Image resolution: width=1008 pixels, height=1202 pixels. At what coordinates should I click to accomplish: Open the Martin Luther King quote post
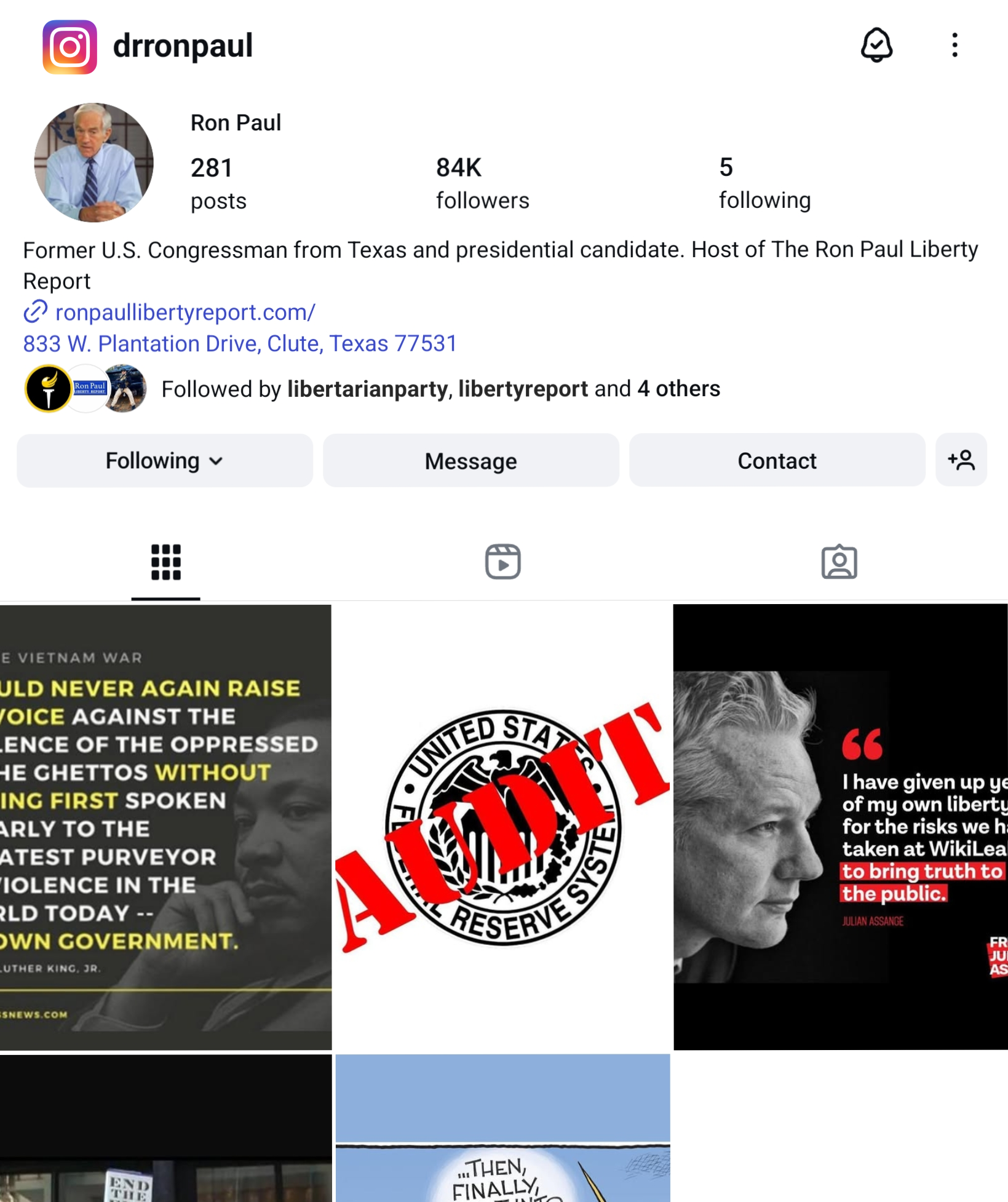(x=166, y=827)
